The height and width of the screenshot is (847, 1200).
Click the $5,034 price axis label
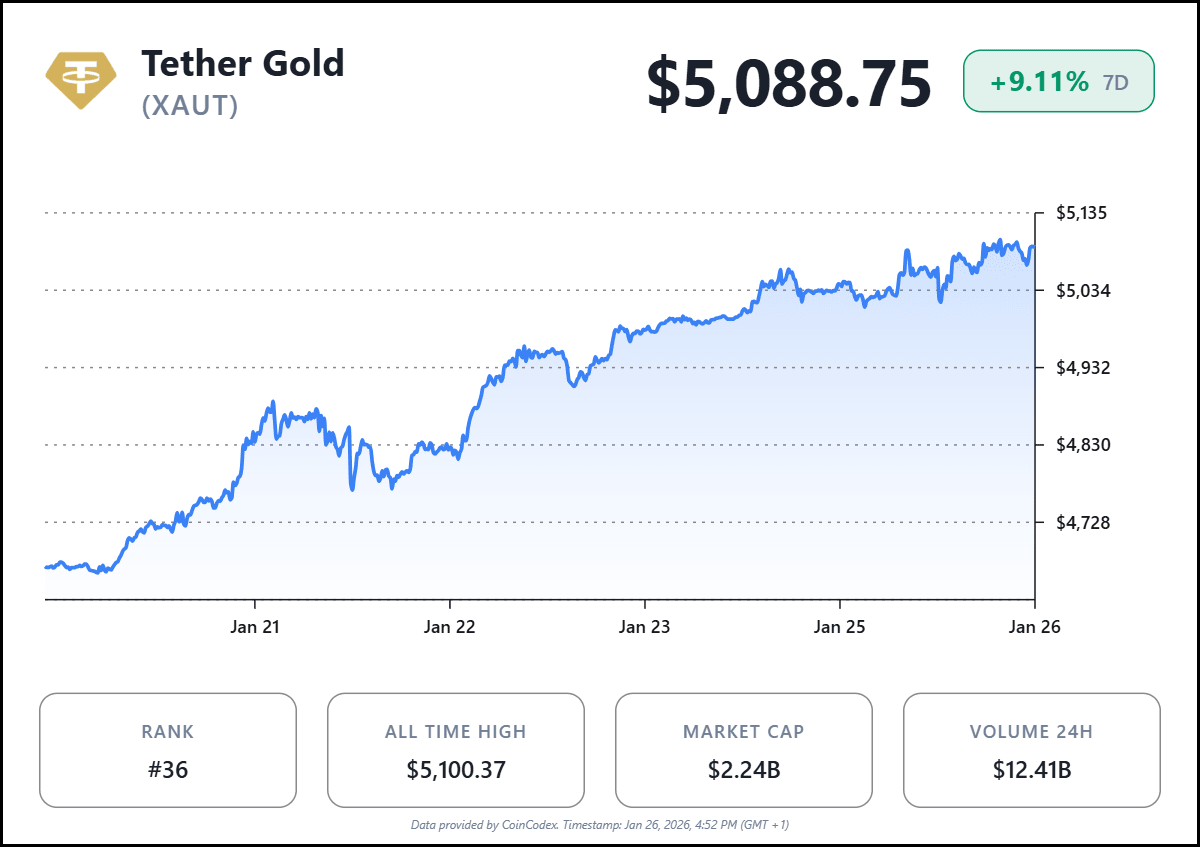tap(1082, 291)
